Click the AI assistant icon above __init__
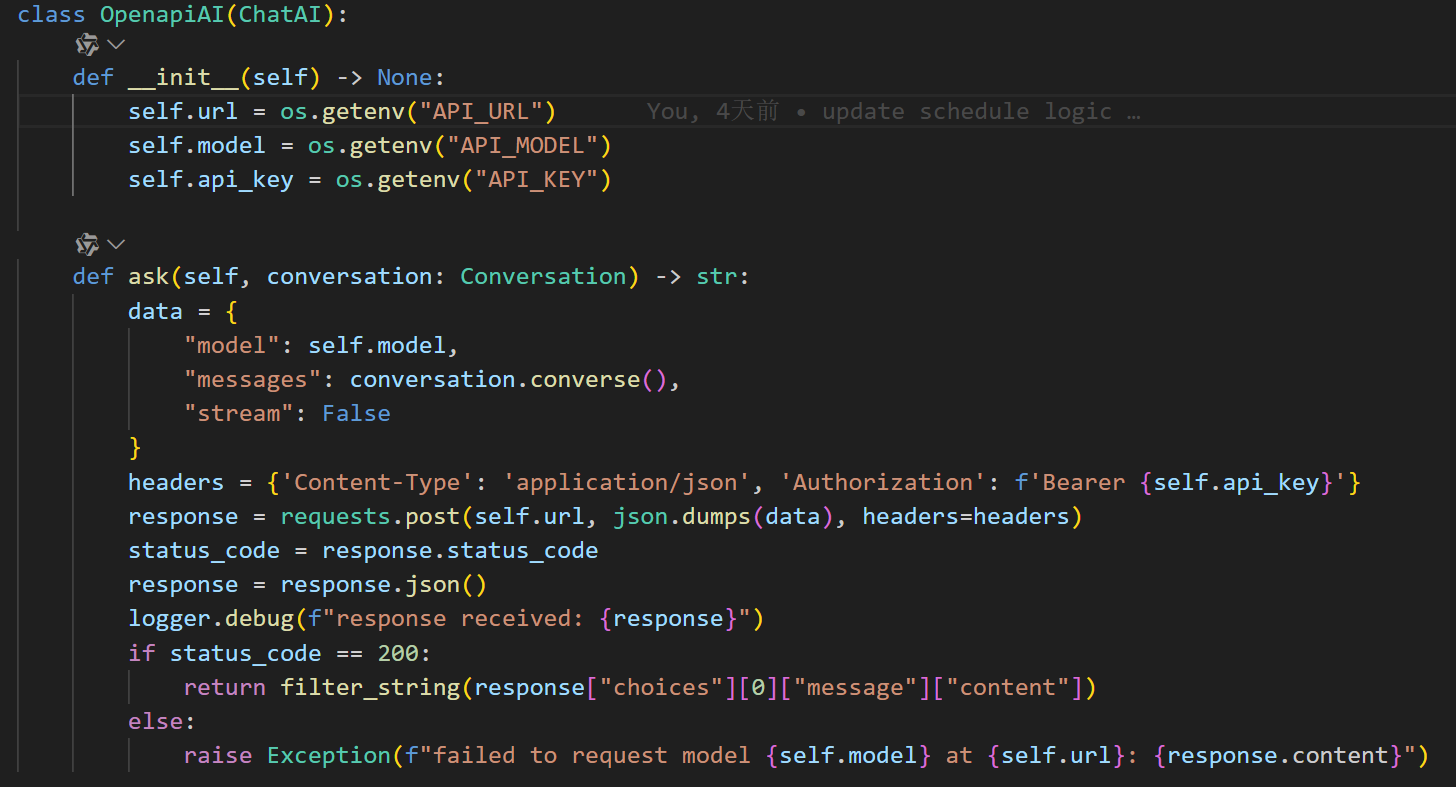The width and height of the screenshot is (1456, 787). coord(88,44)
